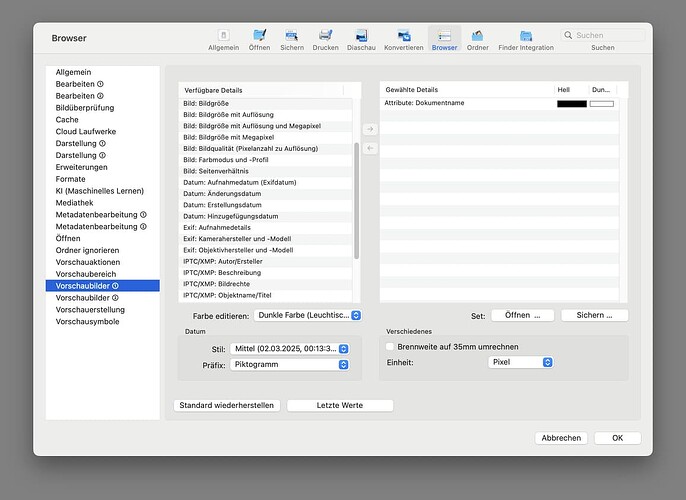The width and height of the screenshot is (686, 500).
Task: Confirm with the OK button
Action: pos(618,438)
